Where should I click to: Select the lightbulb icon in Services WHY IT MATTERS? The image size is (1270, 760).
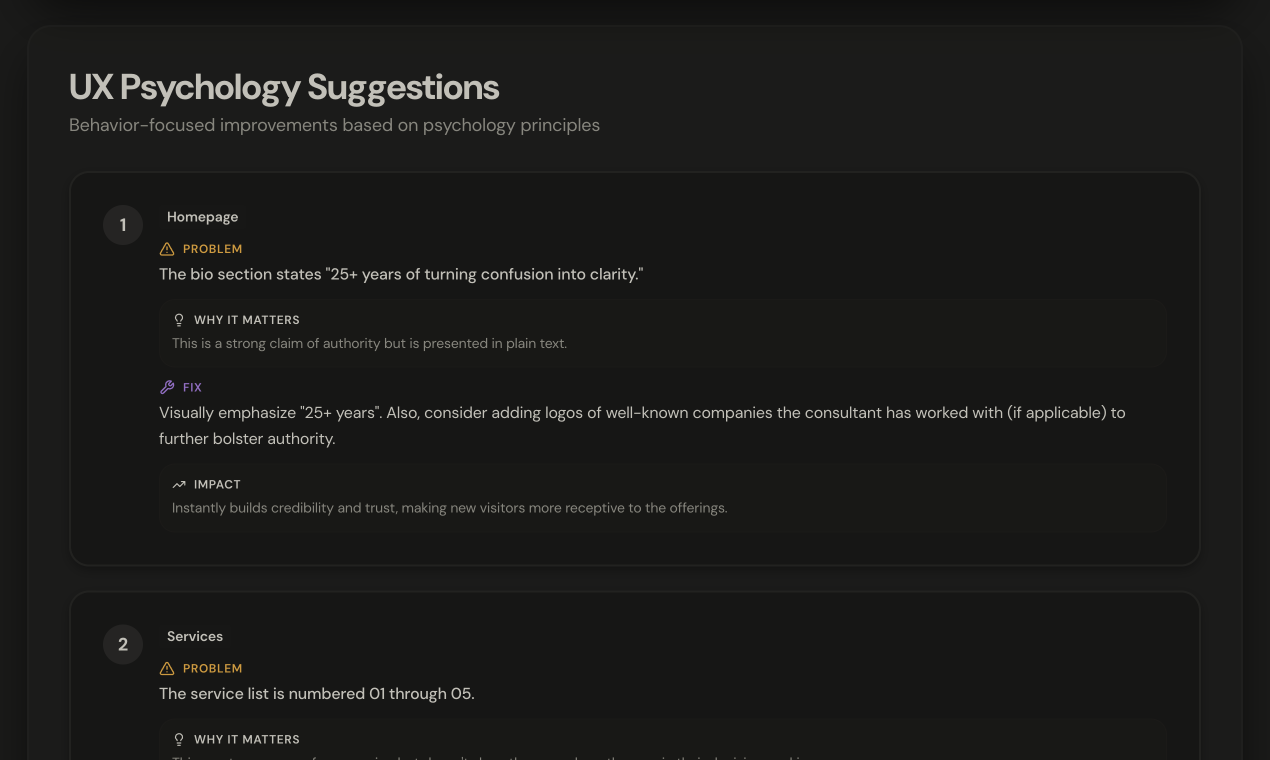tap(178, 739)
